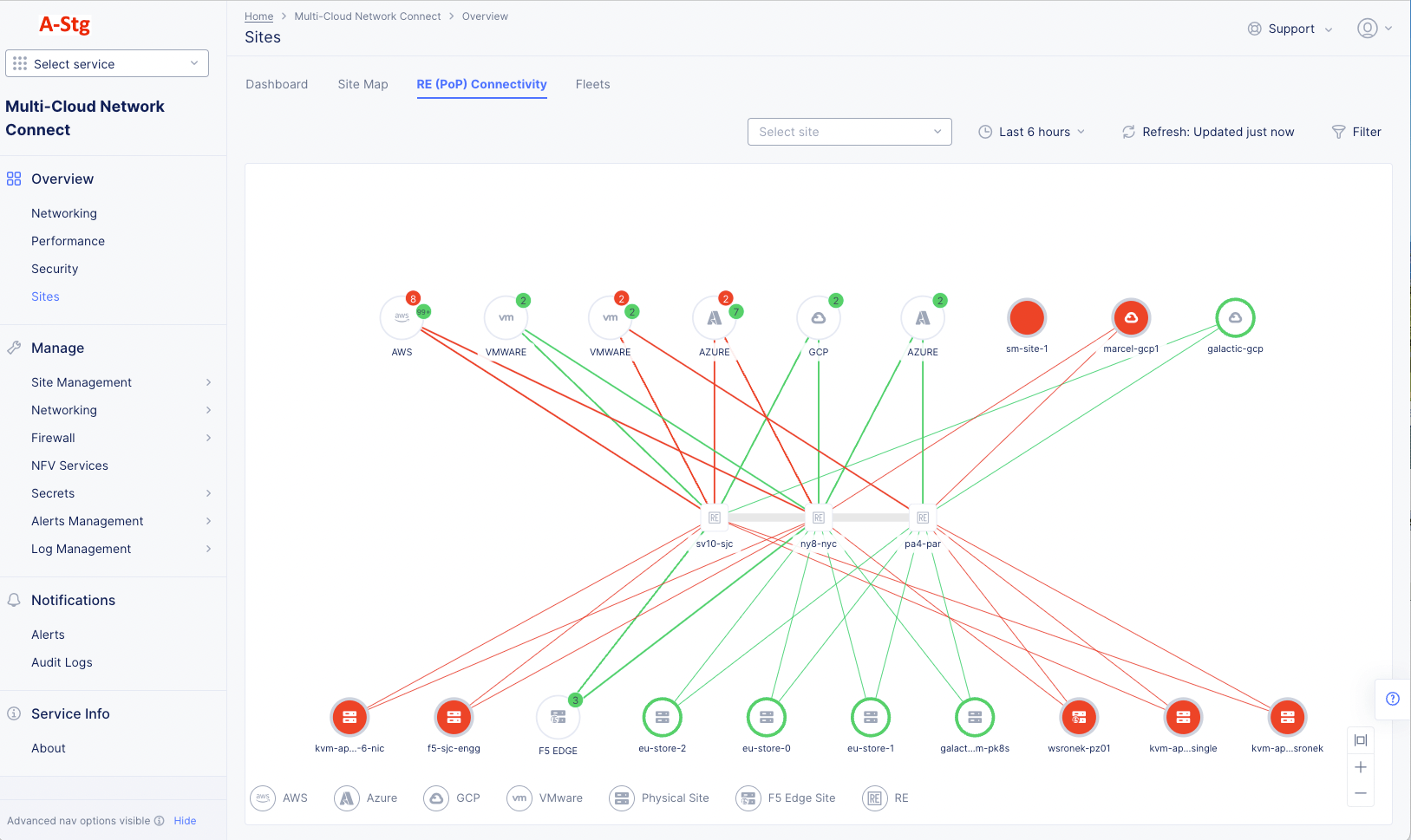Screen dimensions: 1411x840
Task: Click the fit-to-view map control icon
Action: click(1361, 739)
